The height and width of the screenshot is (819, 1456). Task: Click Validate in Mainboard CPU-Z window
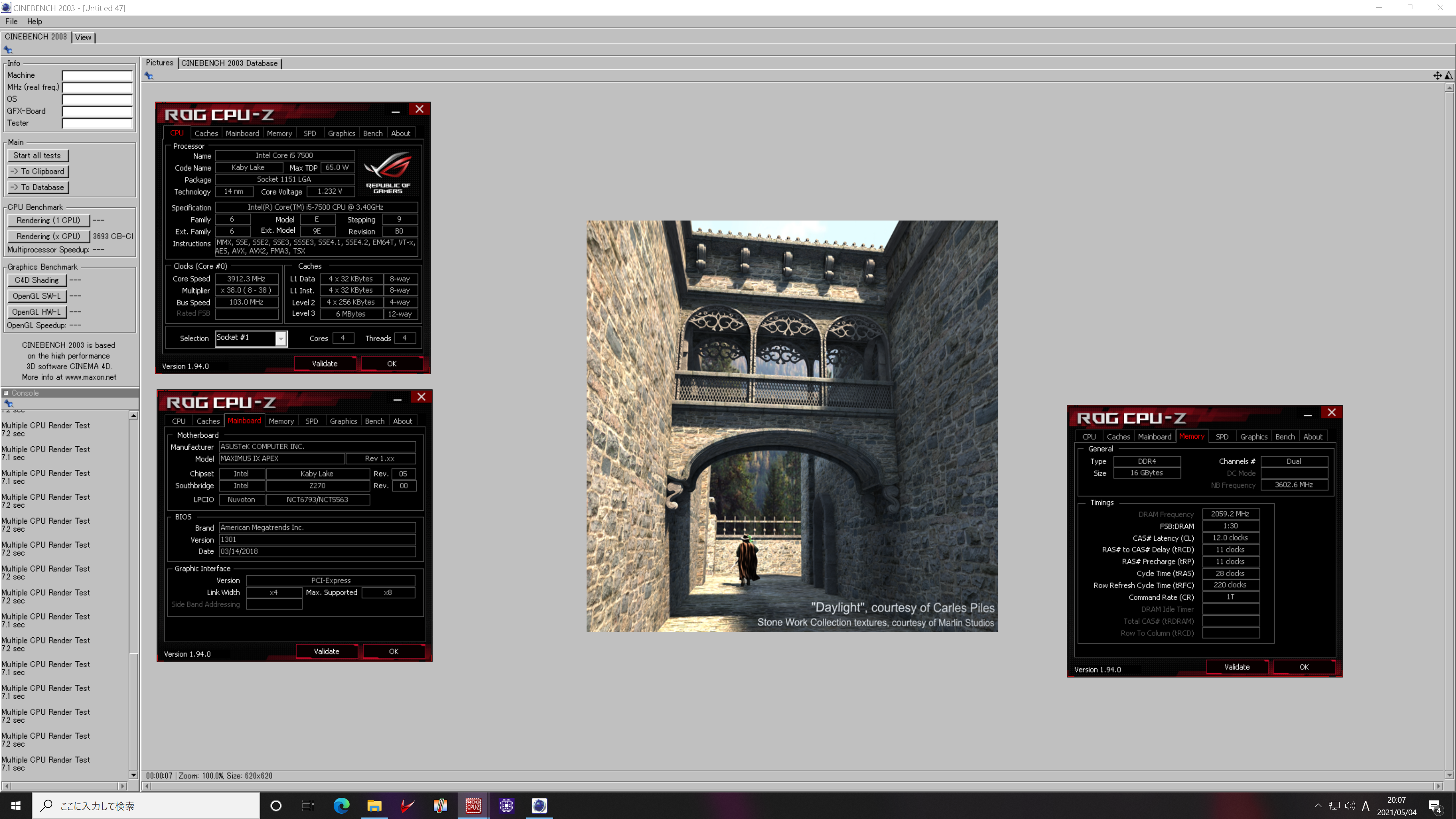click(x=327, y=651)
